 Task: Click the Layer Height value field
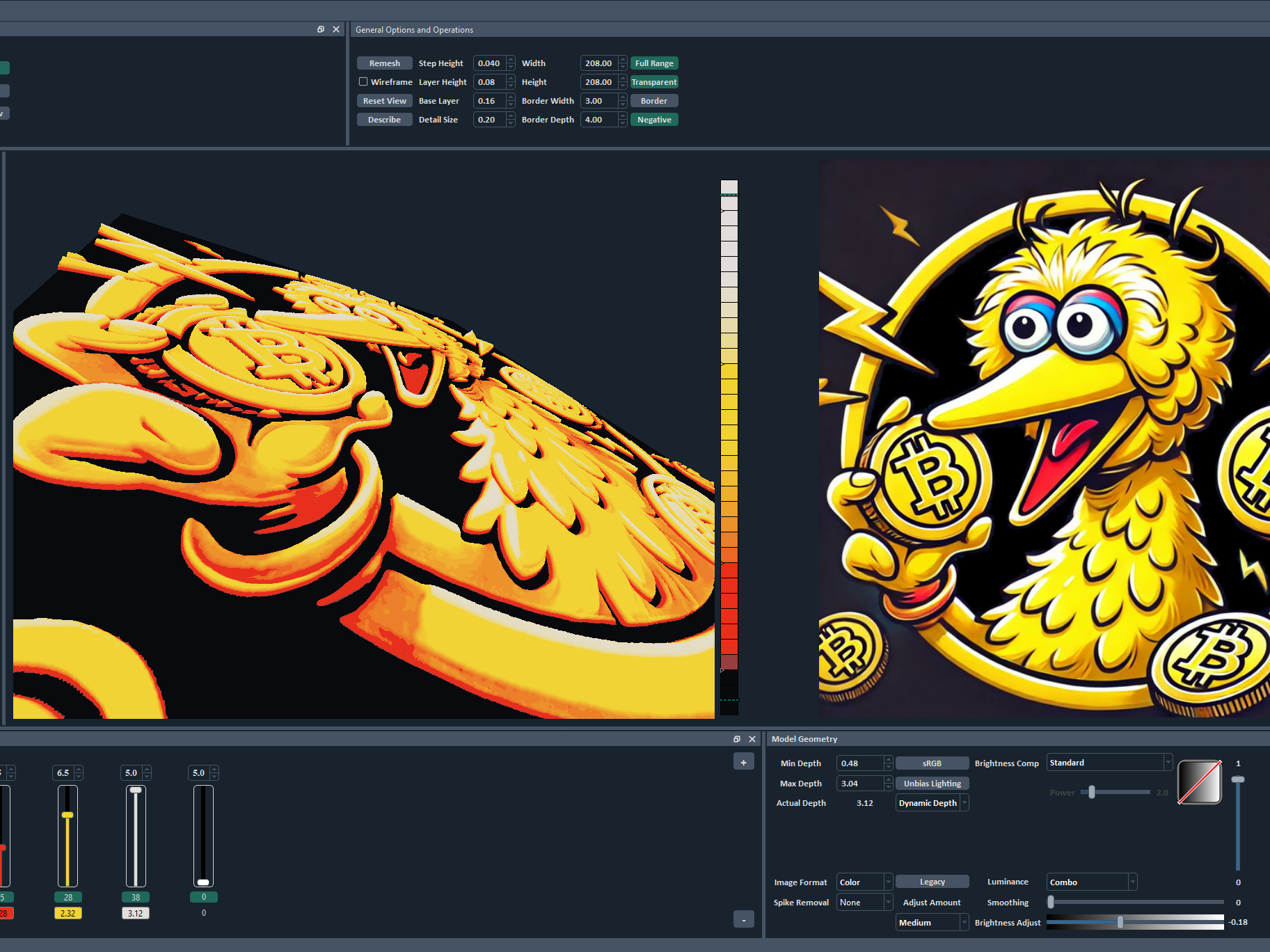[490, 82]
